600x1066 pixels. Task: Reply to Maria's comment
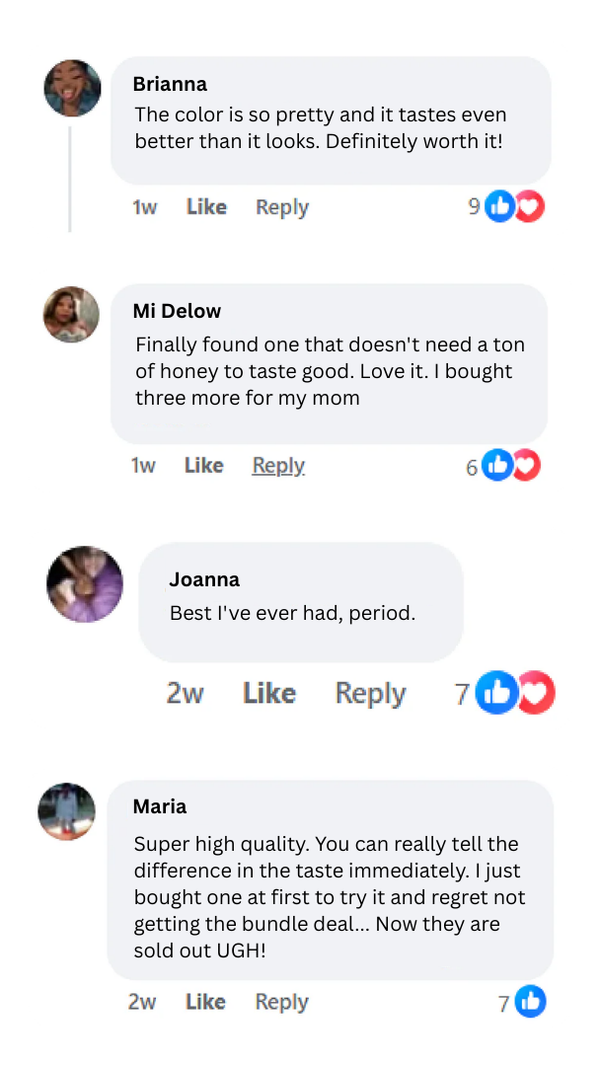[281, 1001]
